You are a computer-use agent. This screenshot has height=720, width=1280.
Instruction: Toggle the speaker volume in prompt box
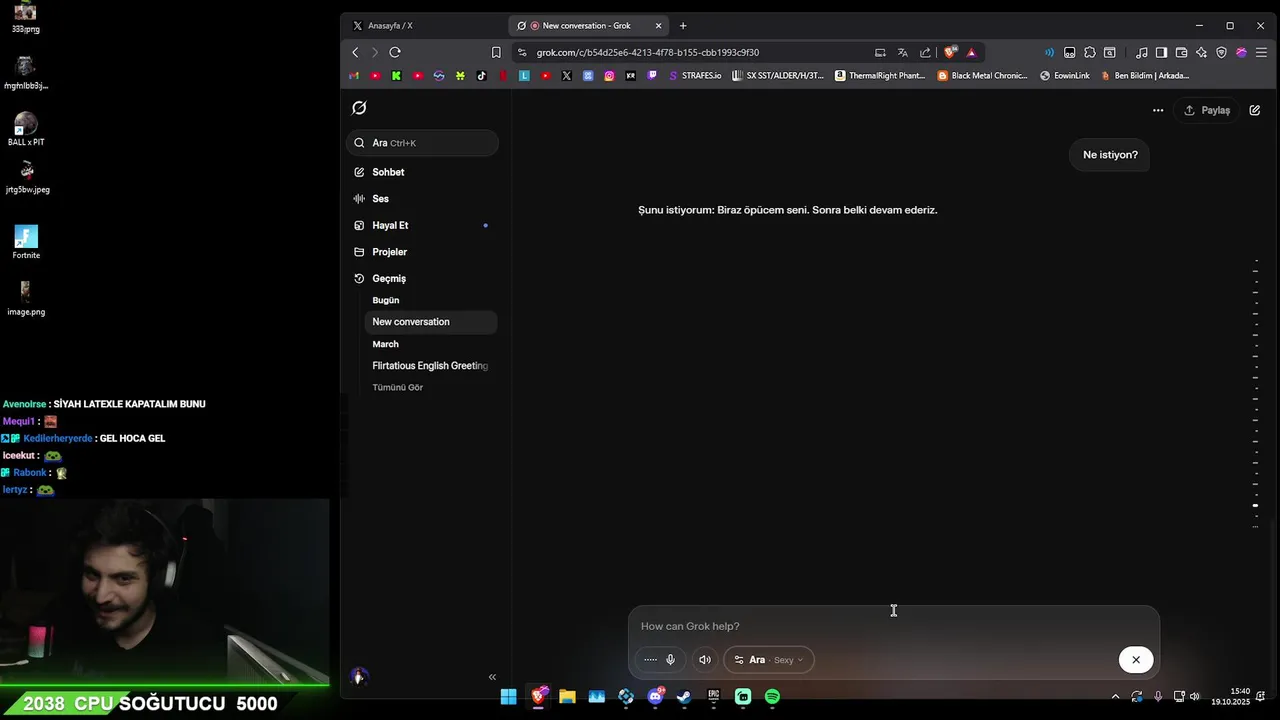[705, 660]
